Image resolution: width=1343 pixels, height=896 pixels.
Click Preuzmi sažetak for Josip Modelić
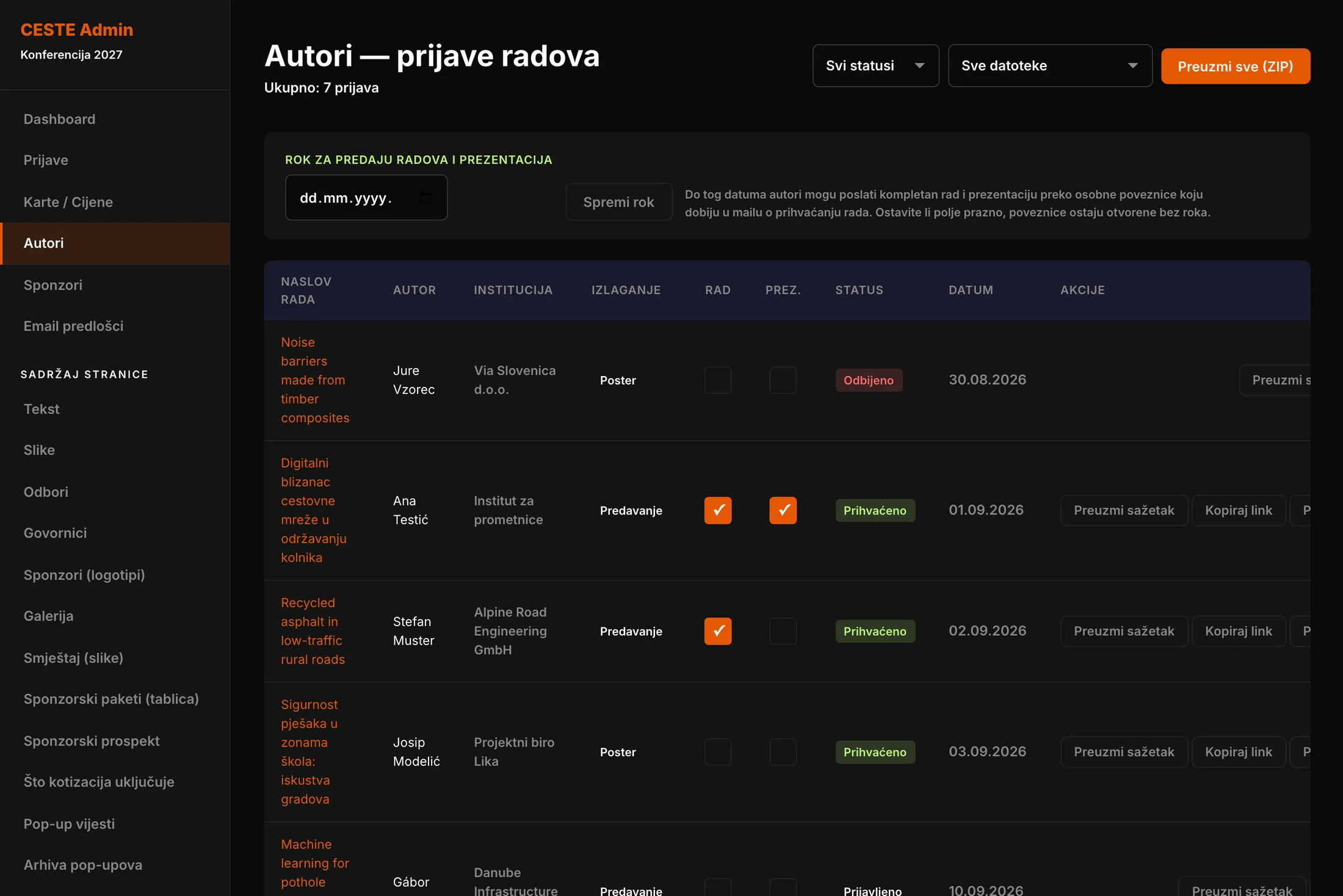pyautogui.click(x=1124, y=752)
